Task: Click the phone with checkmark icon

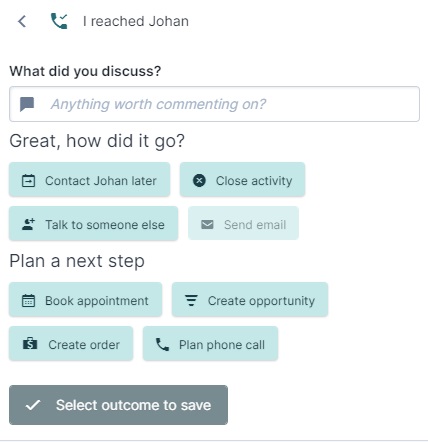Action: (x=59, y=21)
